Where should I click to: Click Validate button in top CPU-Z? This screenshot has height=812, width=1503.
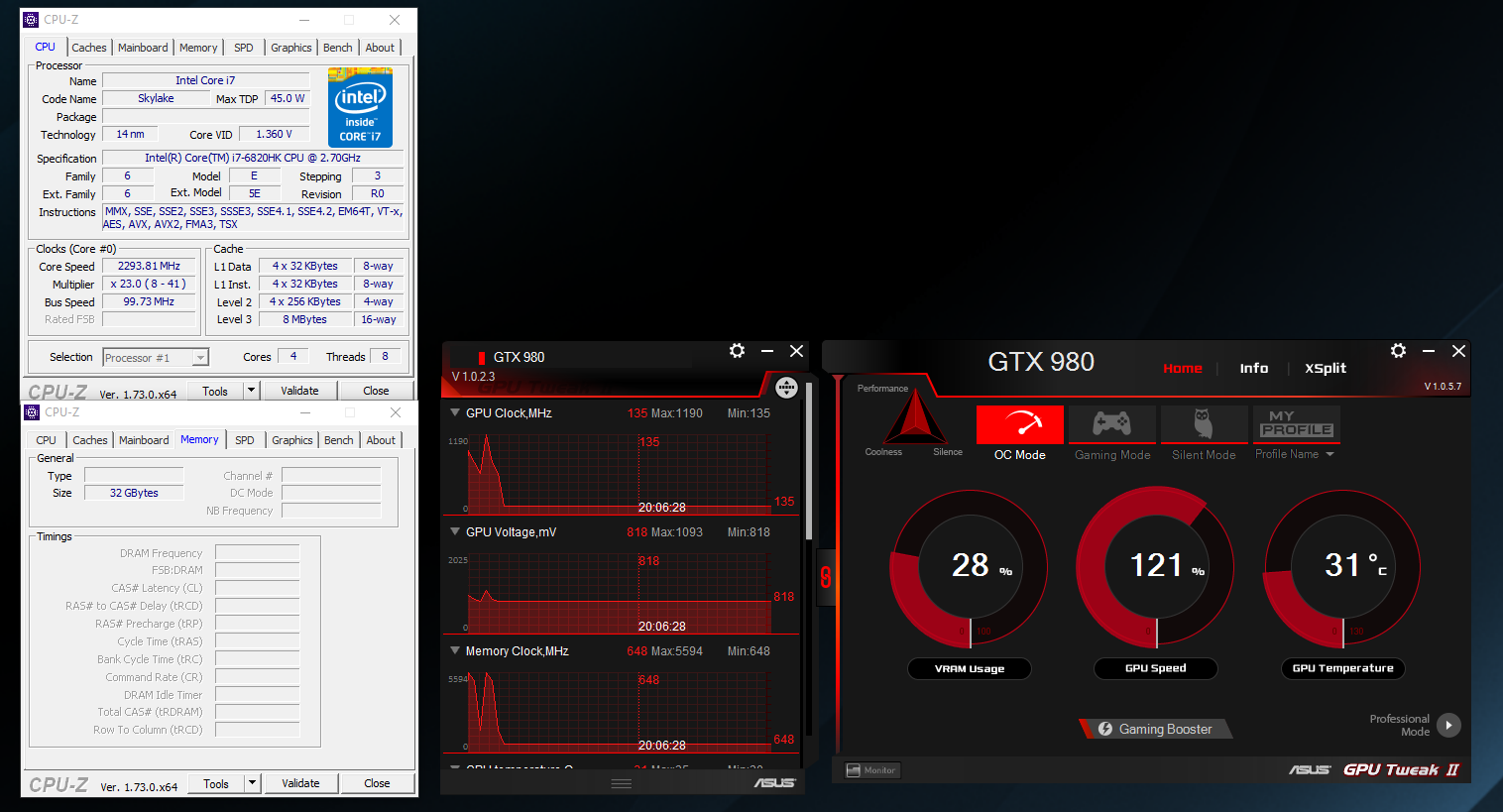click(x=299, y=391)
